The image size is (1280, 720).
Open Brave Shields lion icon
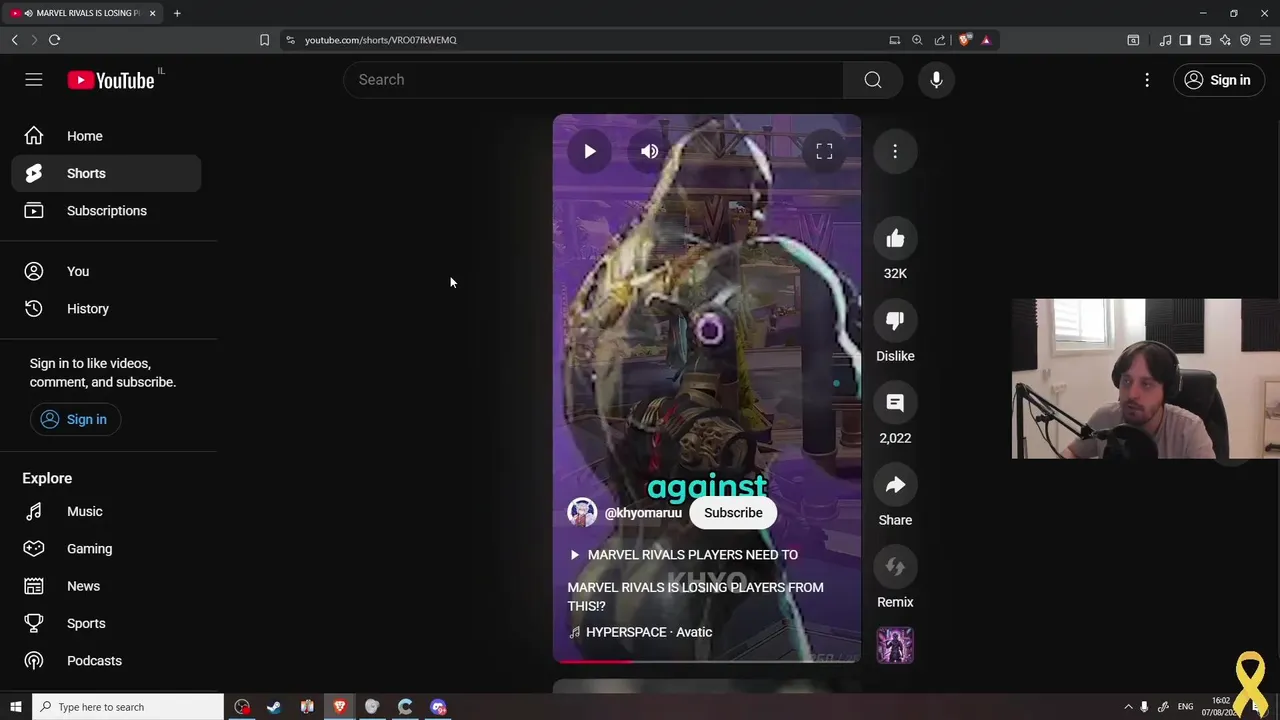point(964,40)
